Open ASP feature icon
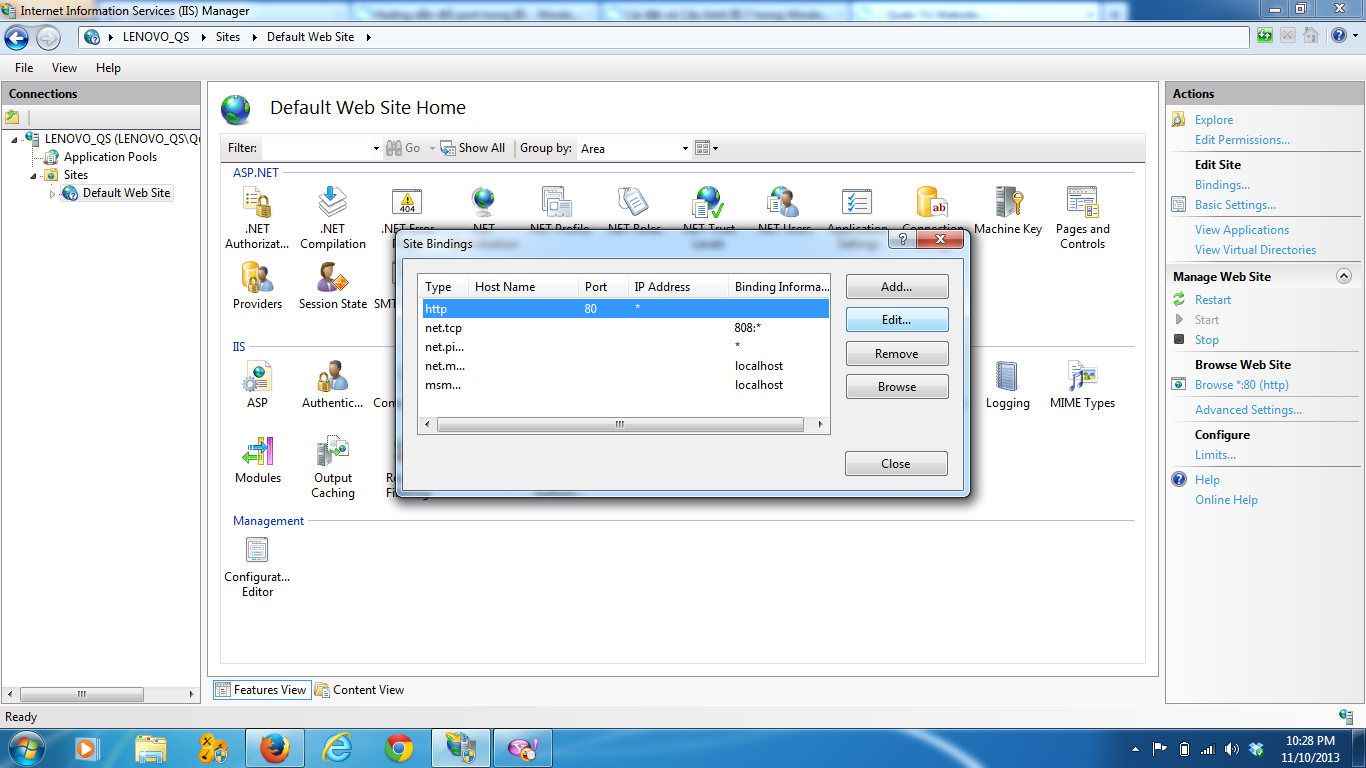Viewport: 1366px width, 768px height. 257,376
